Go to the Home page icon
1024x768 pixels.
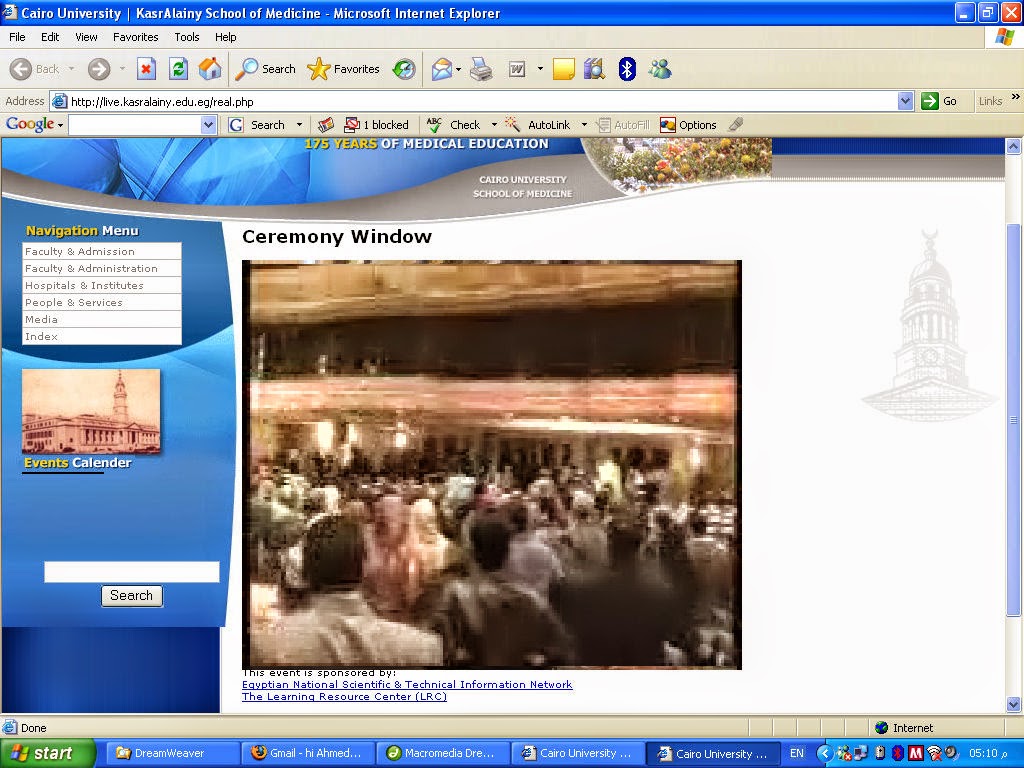pyautogui.click(x=210, y=69)
